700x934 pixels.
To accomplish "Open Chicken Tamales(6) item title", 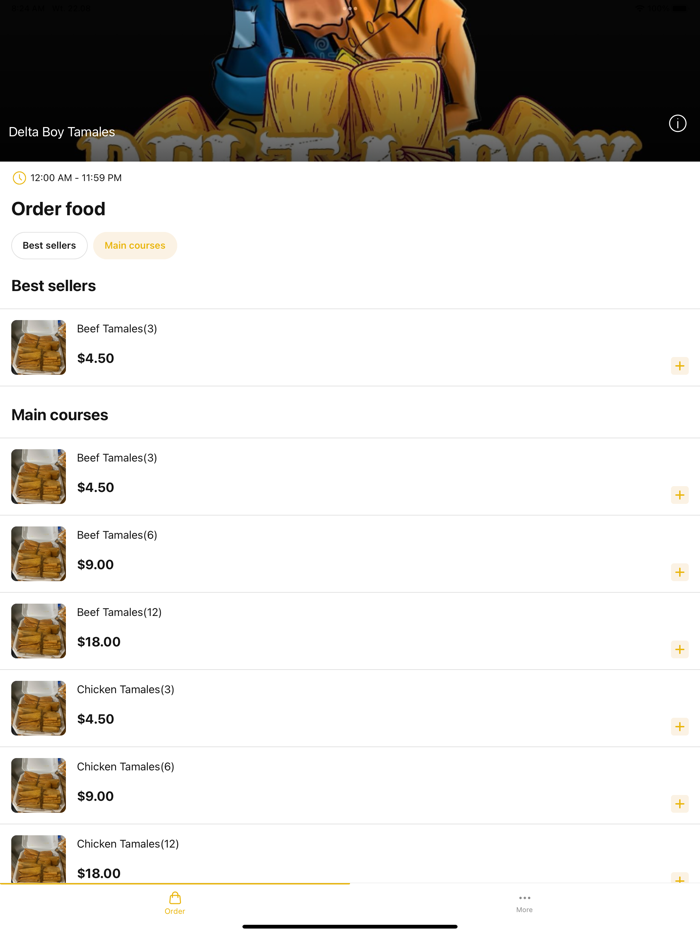I will coord(126,767).
